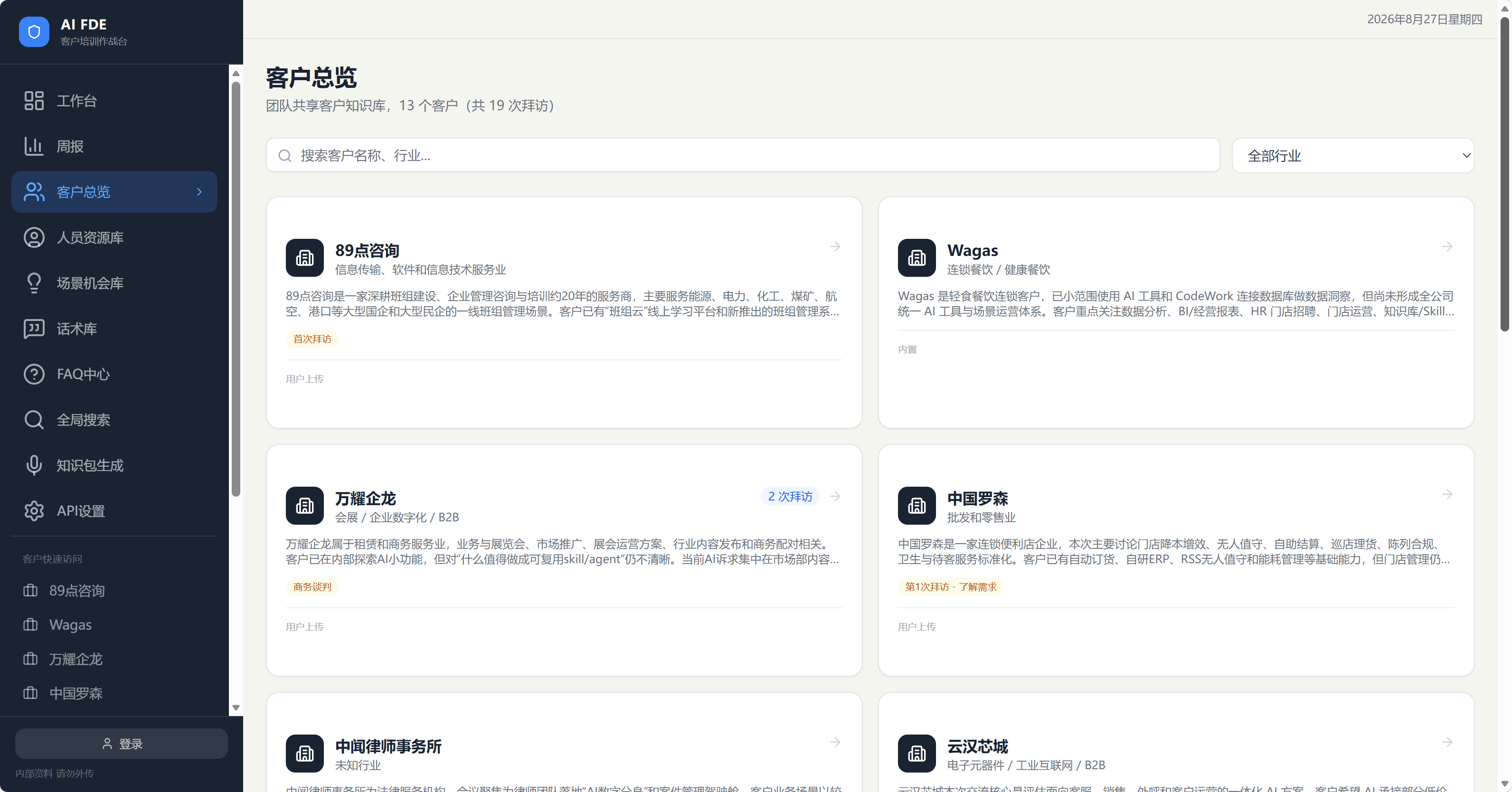Select 知识包生成 in the sidebar
Screen dimensions: 1512x792
coord(114,466)
